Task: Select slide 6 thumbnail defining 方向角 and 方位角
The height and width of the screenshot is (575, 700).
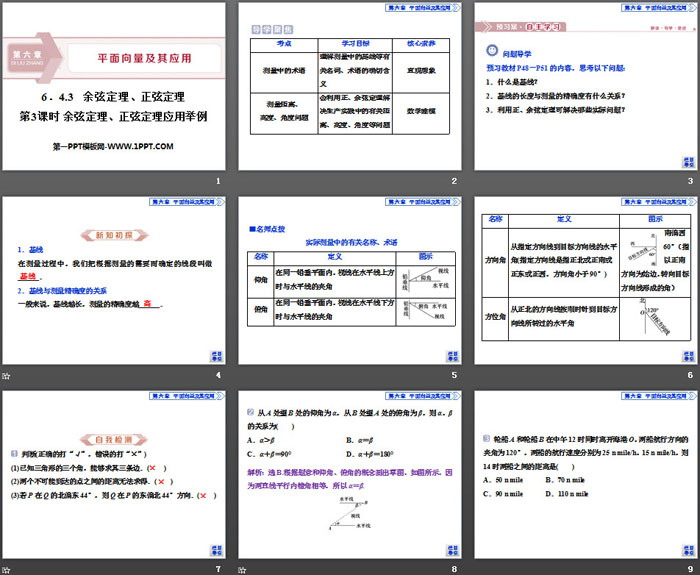Action: (x=586, y=280)
